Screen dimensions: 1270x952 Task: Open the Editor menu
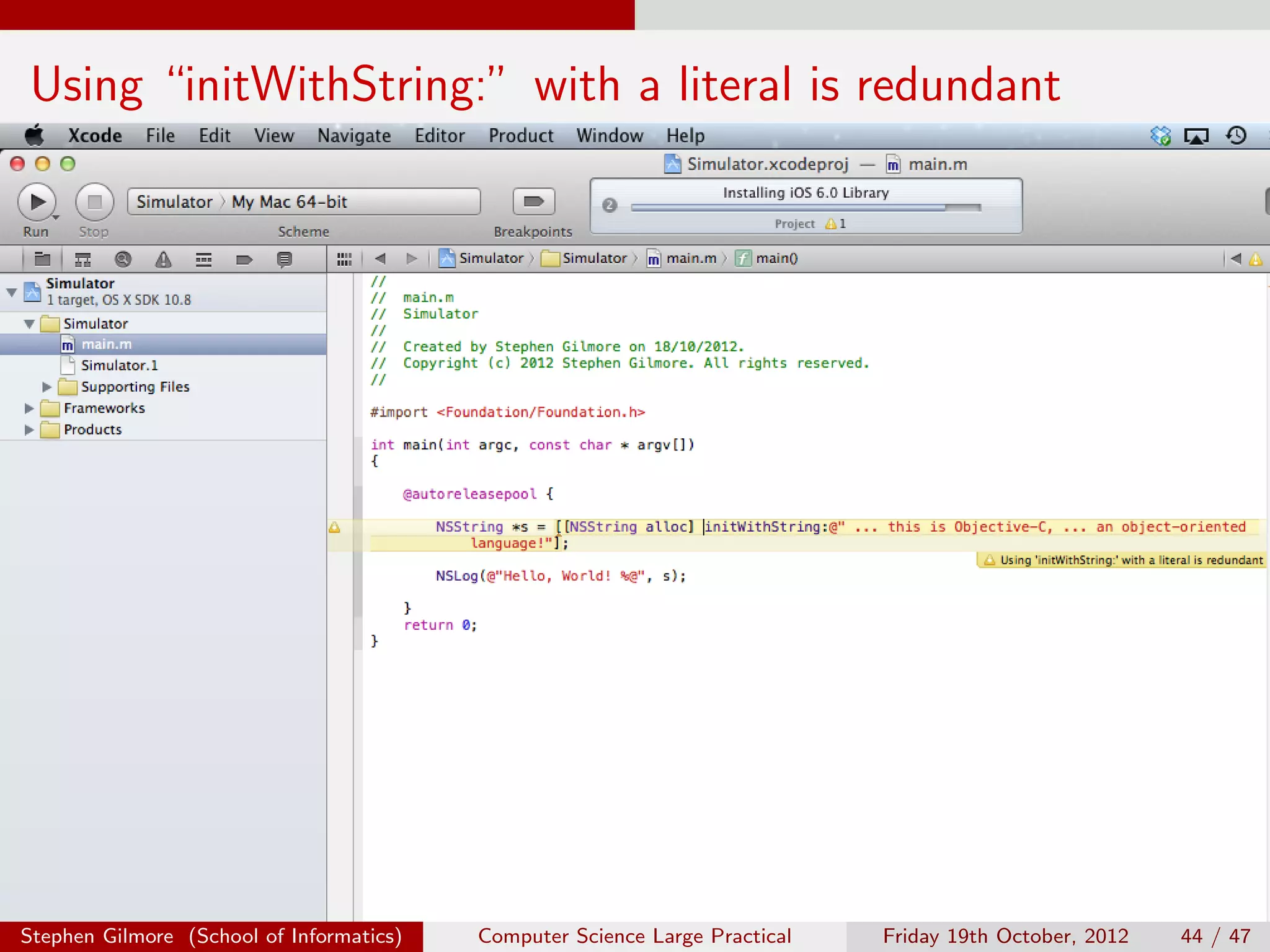pyautogui.click(x=440, y=135)
